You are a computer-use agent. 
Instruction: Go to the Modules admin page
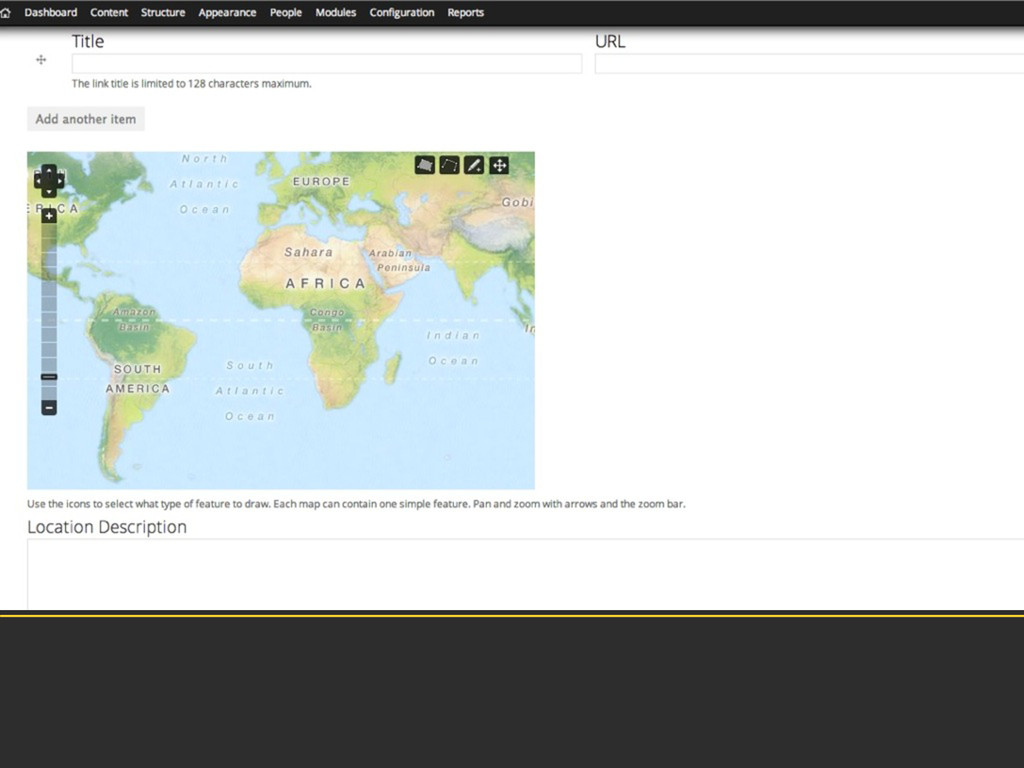335,13
